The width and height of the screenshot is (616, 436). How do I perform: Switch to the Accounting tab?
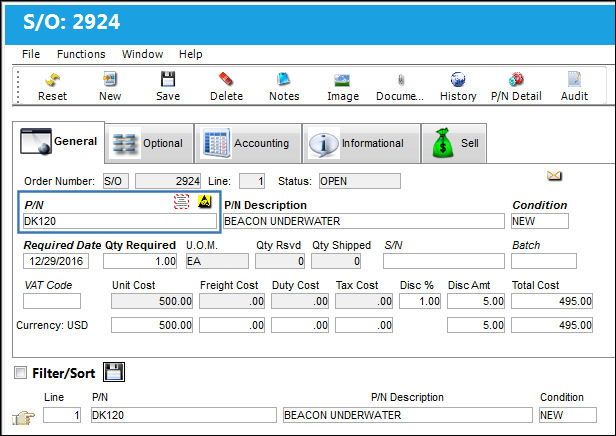[248, 143]
